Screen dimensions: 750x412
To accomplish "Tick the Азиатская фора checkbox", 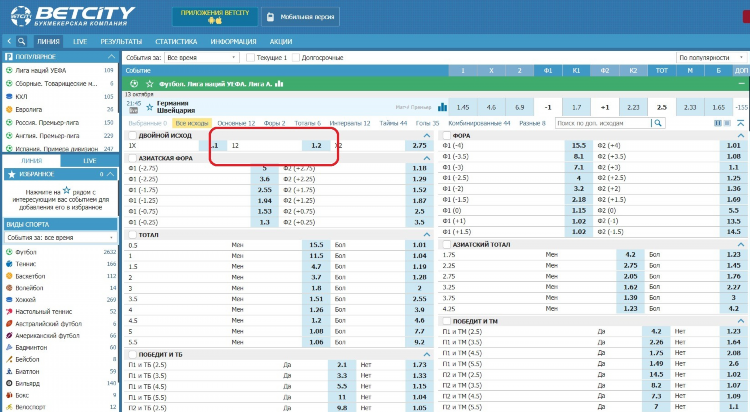I will (132, 158).
